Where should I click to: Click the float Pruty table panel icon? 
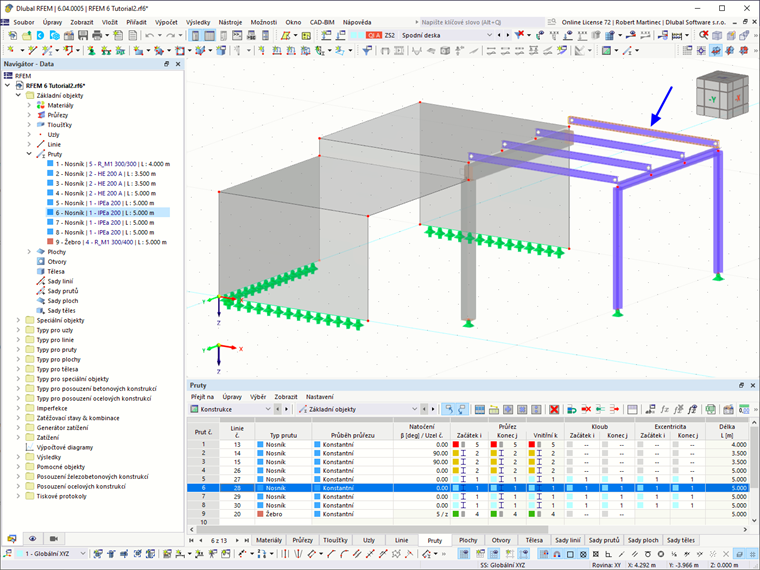click(741, 385)
